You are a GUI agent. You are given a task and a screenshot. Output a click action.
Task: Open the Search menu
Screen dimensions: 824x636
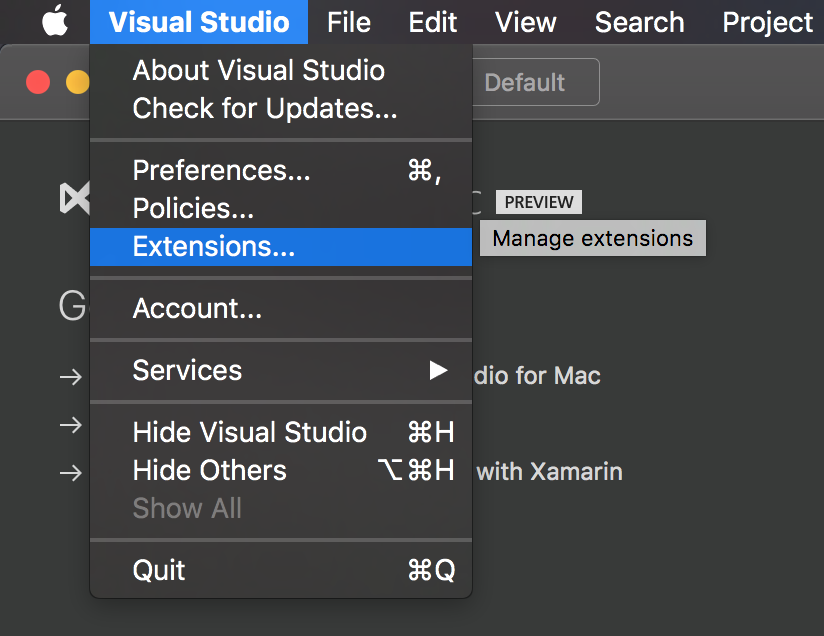pyautogui.click(x=640, y=22)
